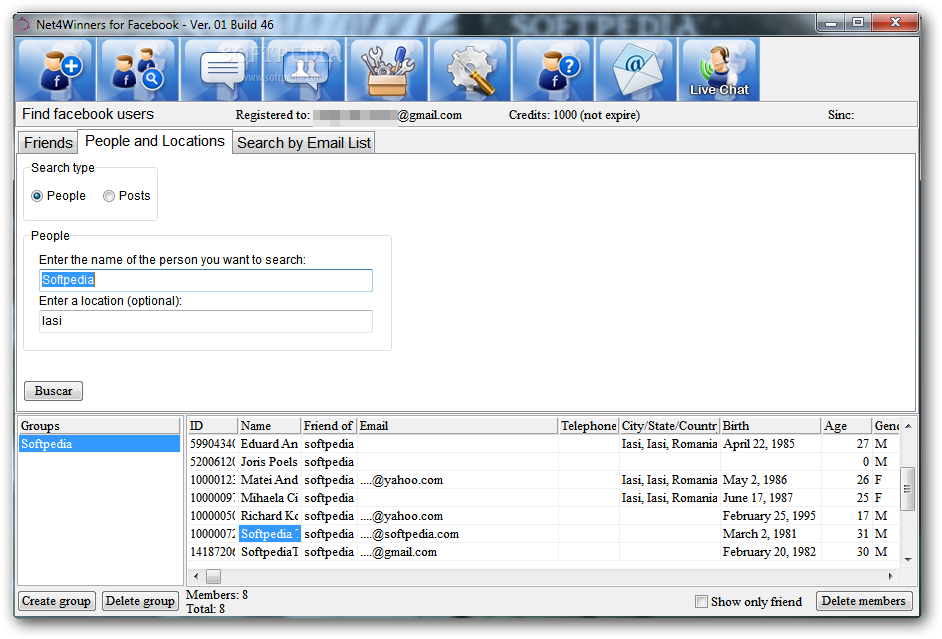The width and height of the screenshot is (942, 639).
Task: Switch to Search by Email List tab
Action: (304, 143)
